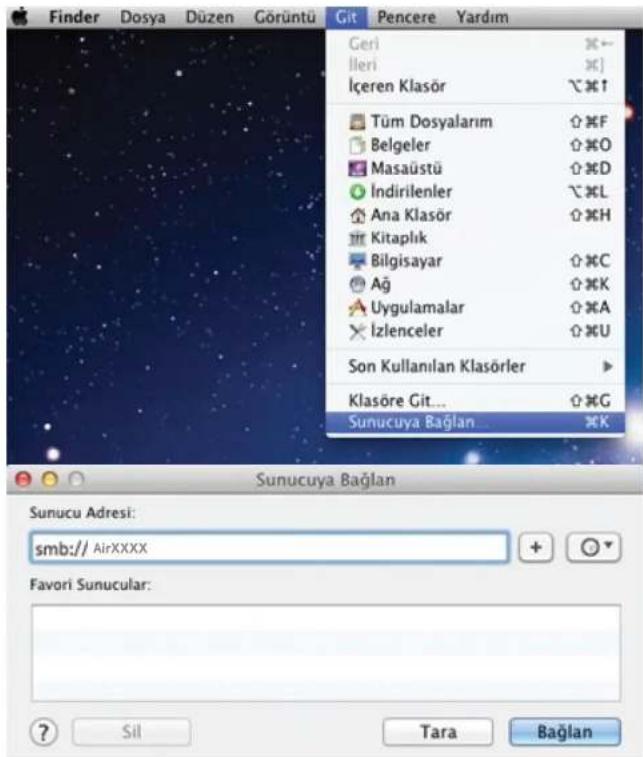Click the Bağlan connect button
Image resolution: width=643 pixels, height=757 pixels.
point(565,732)
